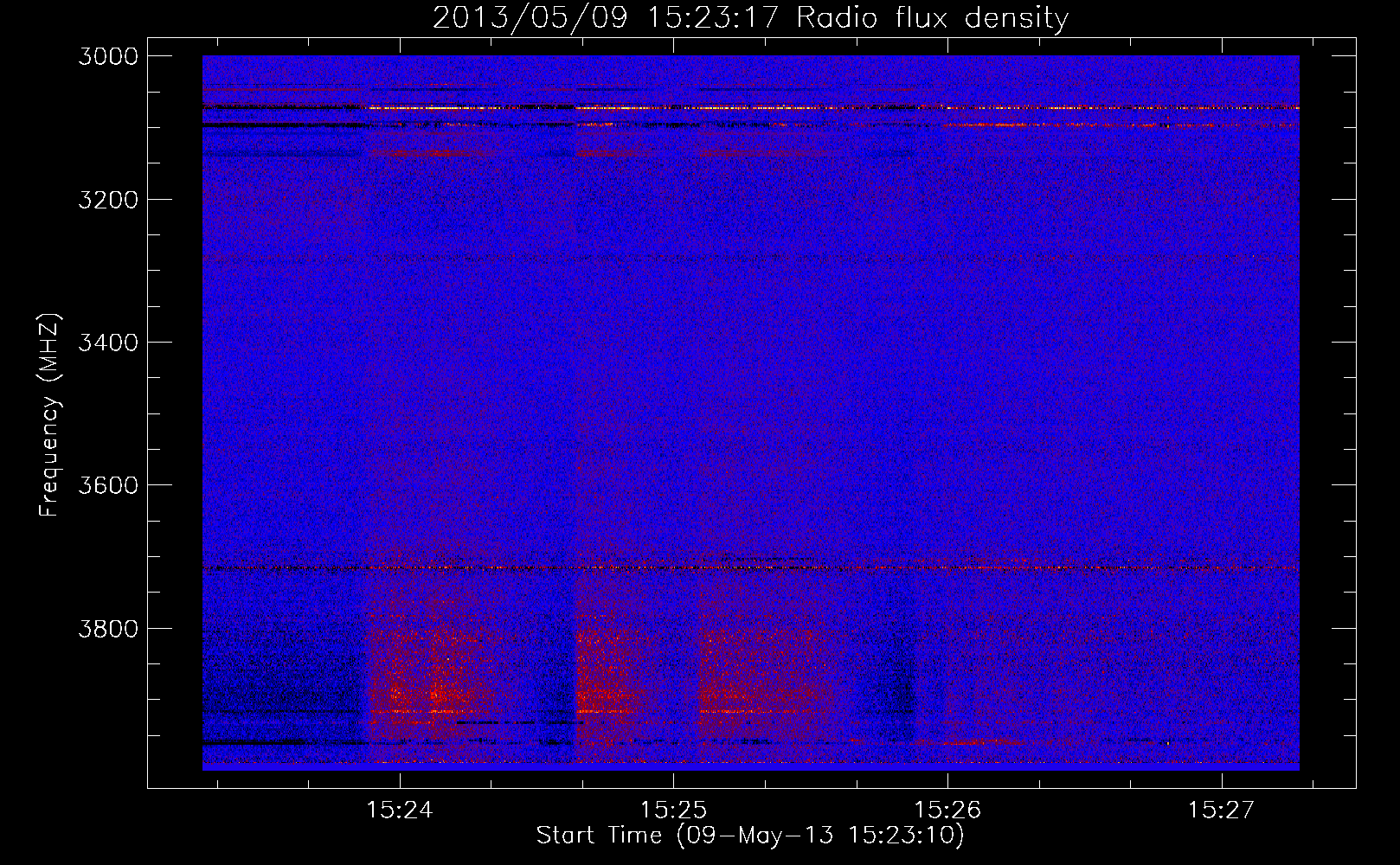Click the 3200 frequency tick label
This screenshot has width=1400, height=865.
(x=108, y=200)
